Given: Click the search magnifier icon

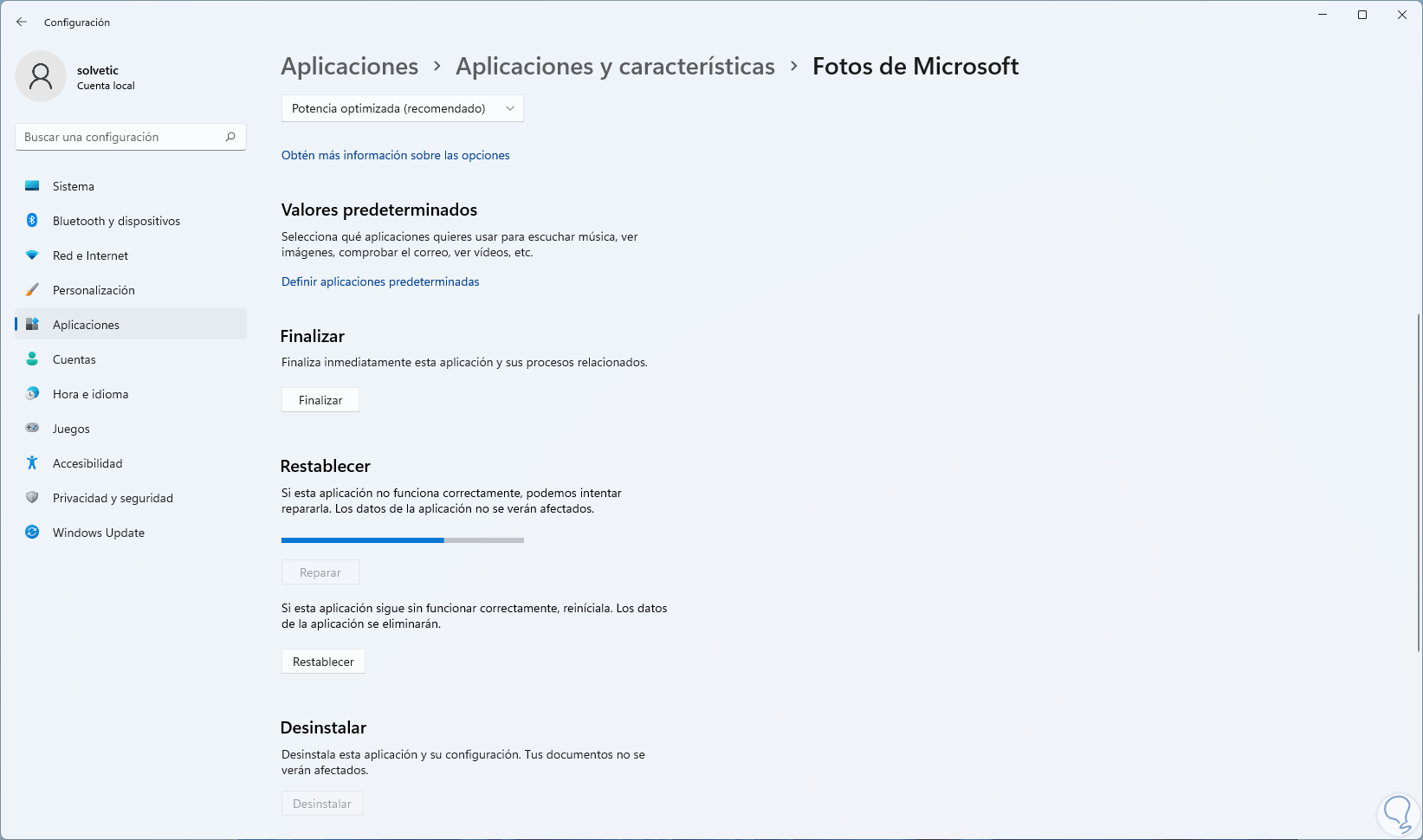Looking at the screenshot, I should coord(230,137).
